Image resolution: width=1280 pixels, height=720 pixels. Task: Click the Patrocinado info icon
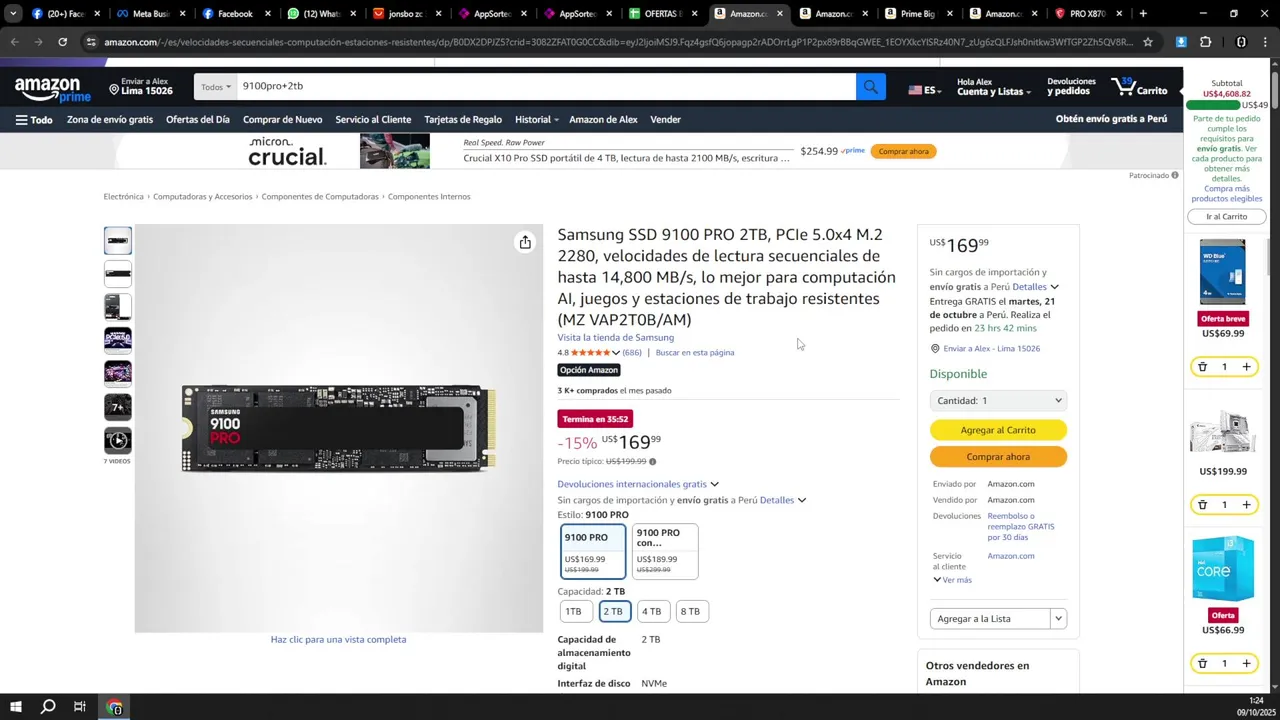[x=1175, y=175]
